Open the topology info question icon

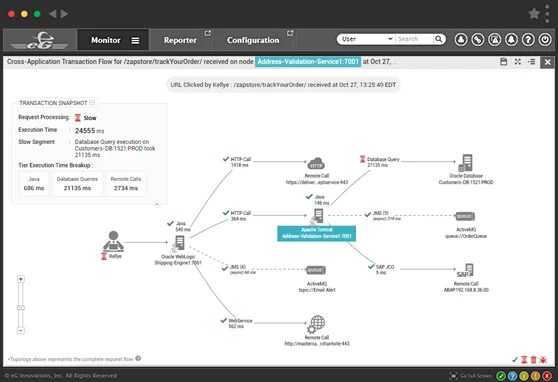(x=138, y=358)
